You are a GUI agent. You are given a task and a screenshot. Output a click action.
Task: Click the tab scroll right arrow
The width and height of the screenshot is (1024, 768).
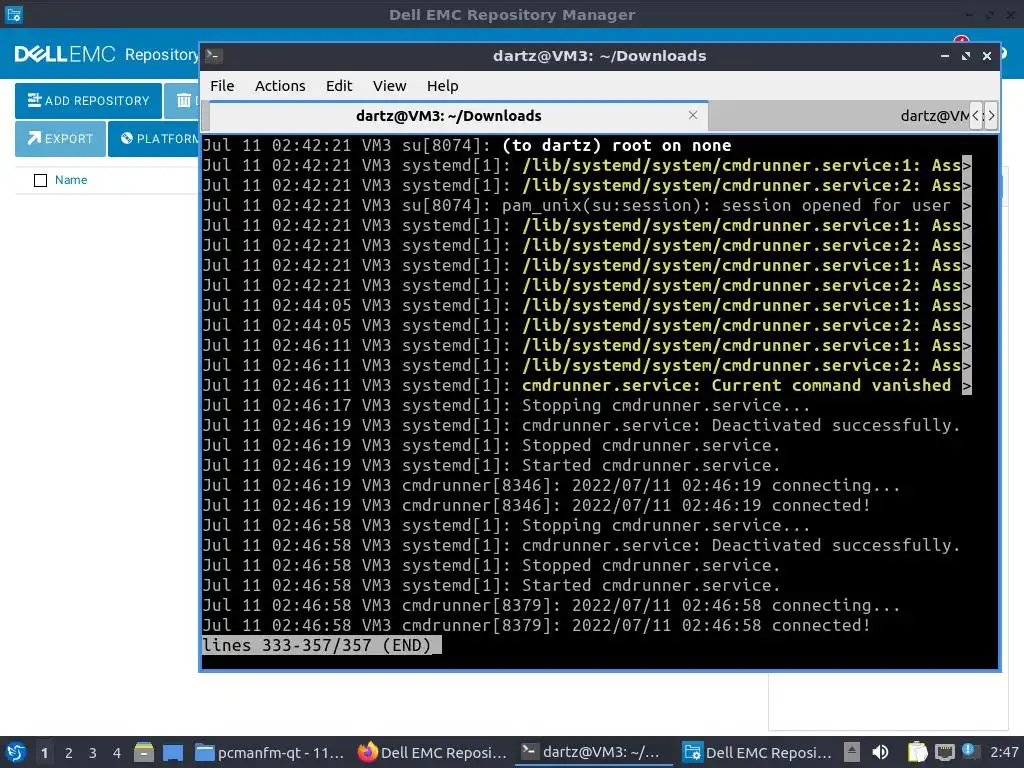tap(991, 116)
